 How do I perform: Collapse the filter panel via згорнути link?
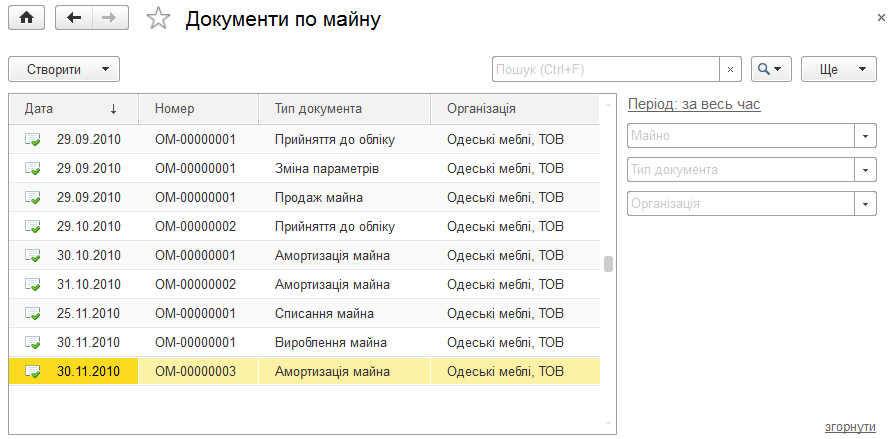[850, 427]
